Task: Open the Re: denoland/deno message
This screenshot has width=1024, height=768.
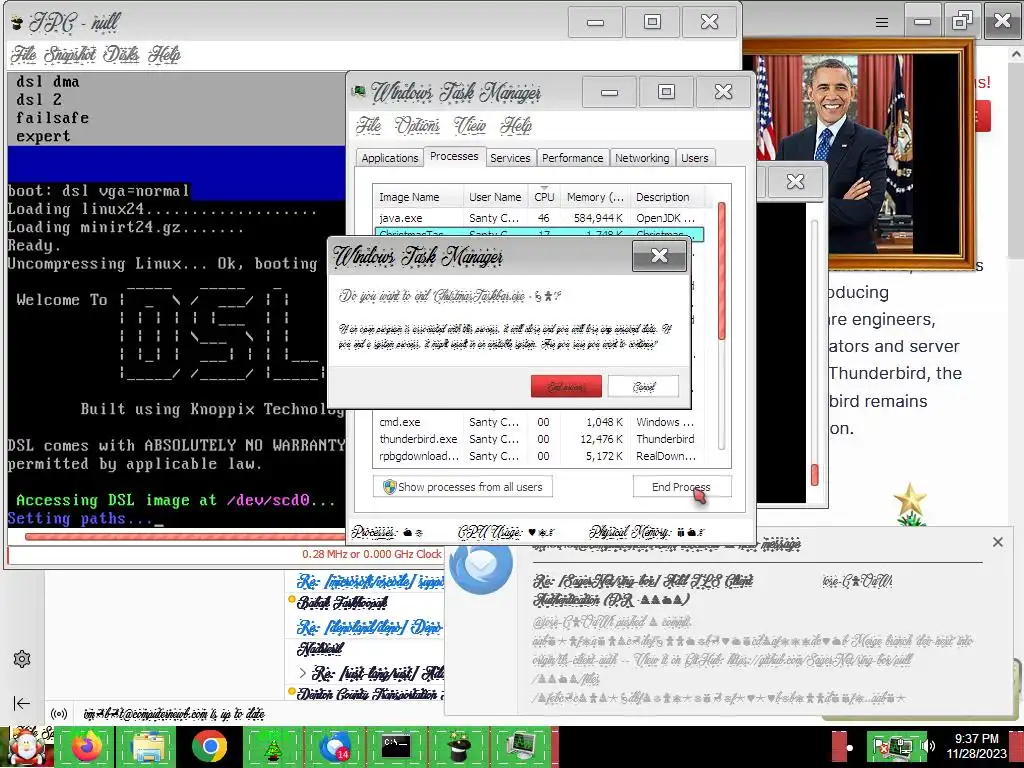Action: pyautogui.click(x=370, y=628)
